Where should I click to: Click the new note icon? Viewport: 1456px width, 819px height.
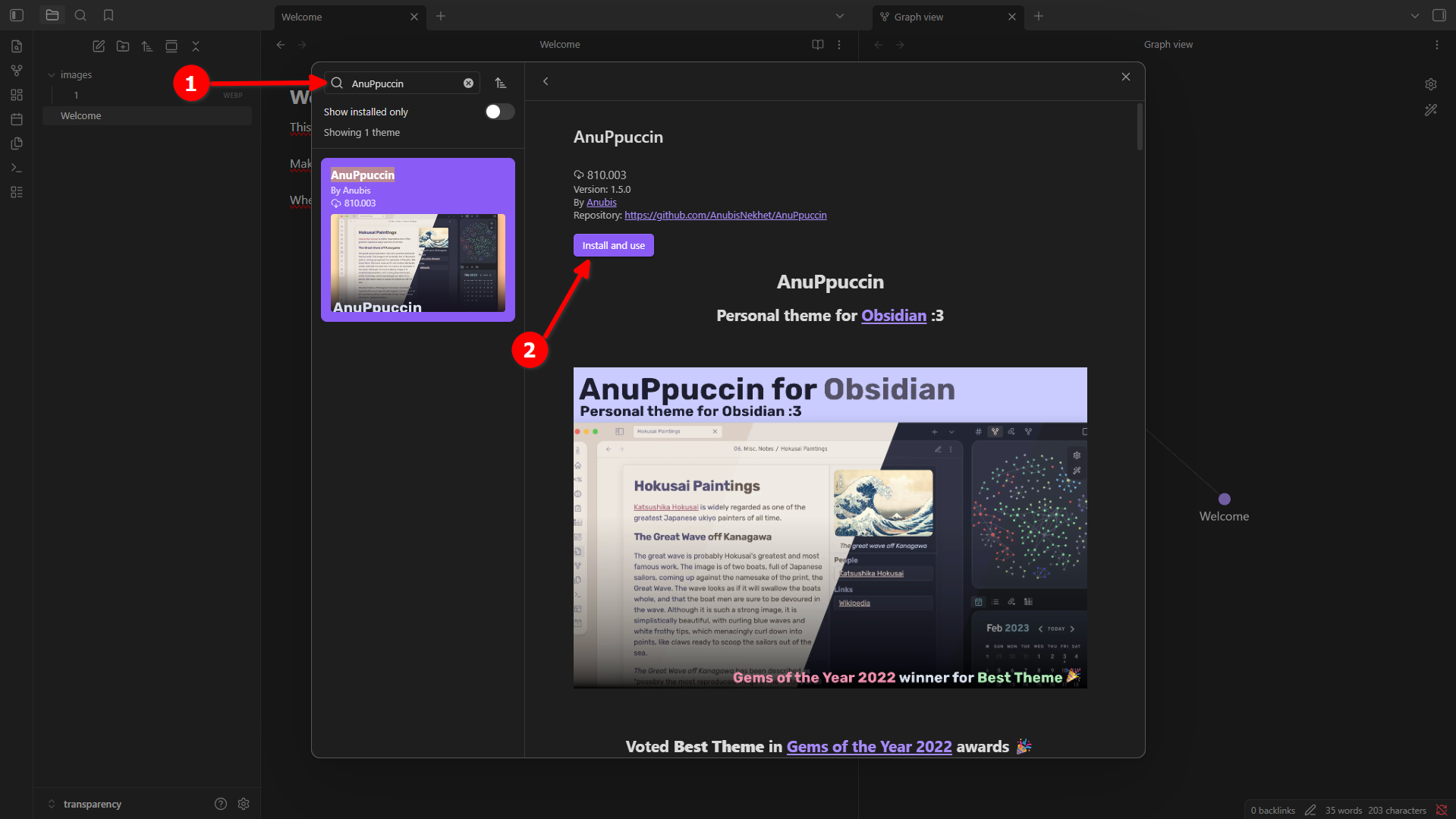click(x=99, y=46)
